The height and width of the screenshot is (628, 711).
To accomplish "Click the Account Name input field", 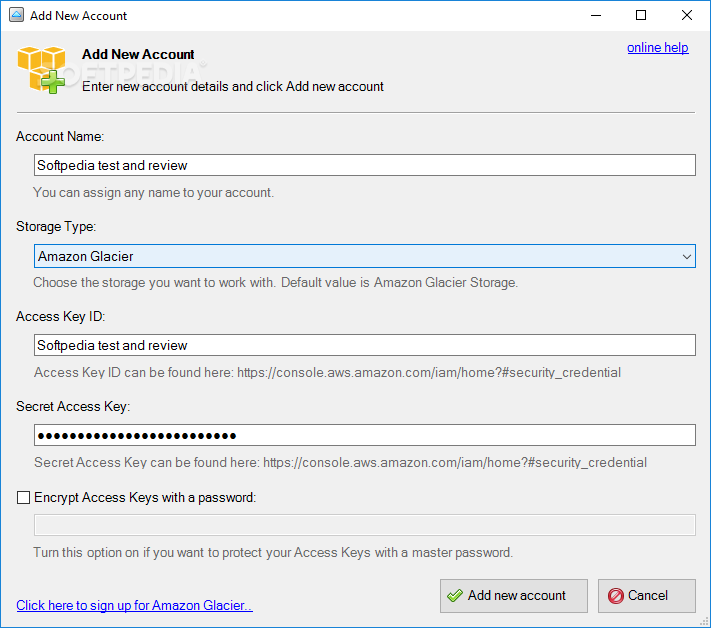I will tap(365, 165).
